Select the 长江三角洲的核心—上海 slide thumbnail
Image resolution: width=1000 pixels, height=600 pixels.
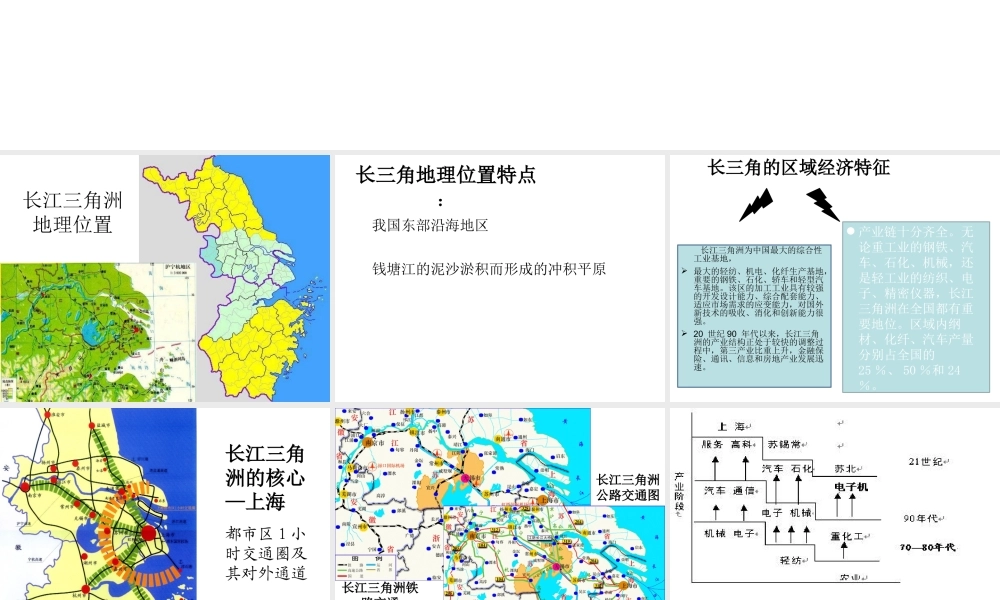[165, 504]
